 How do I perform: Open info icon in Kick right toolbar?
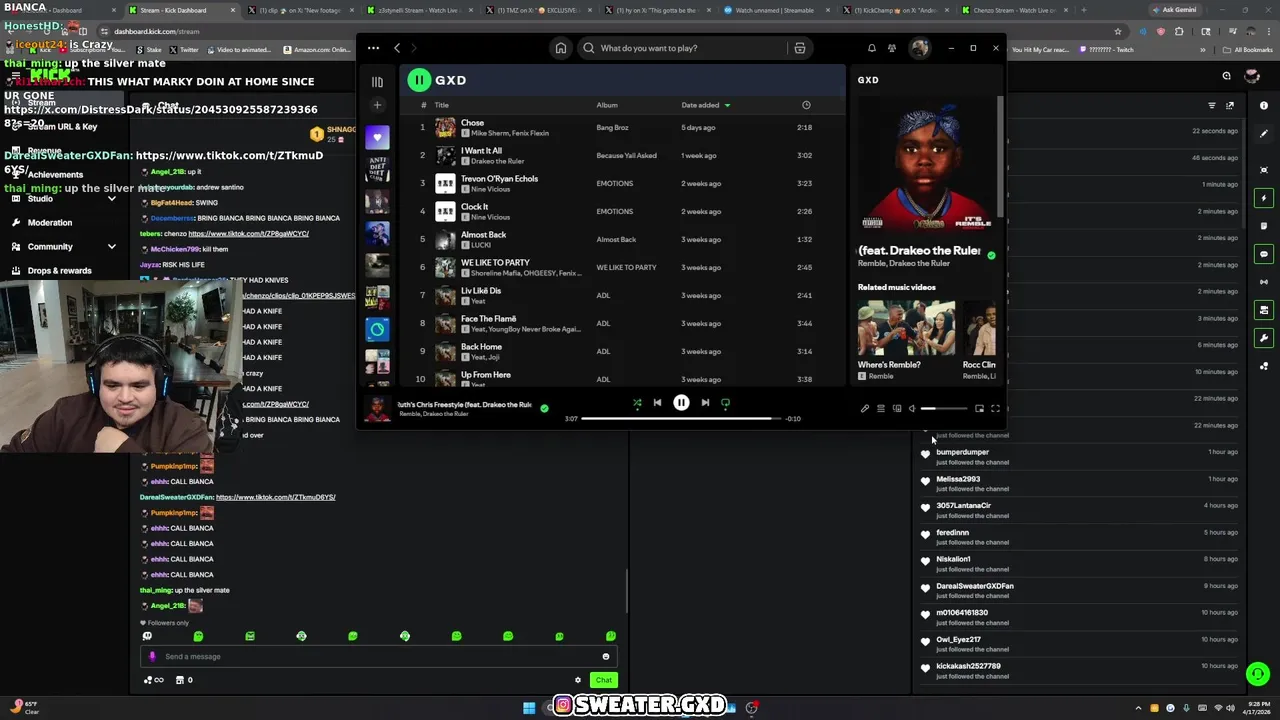tap(1264, 105)
